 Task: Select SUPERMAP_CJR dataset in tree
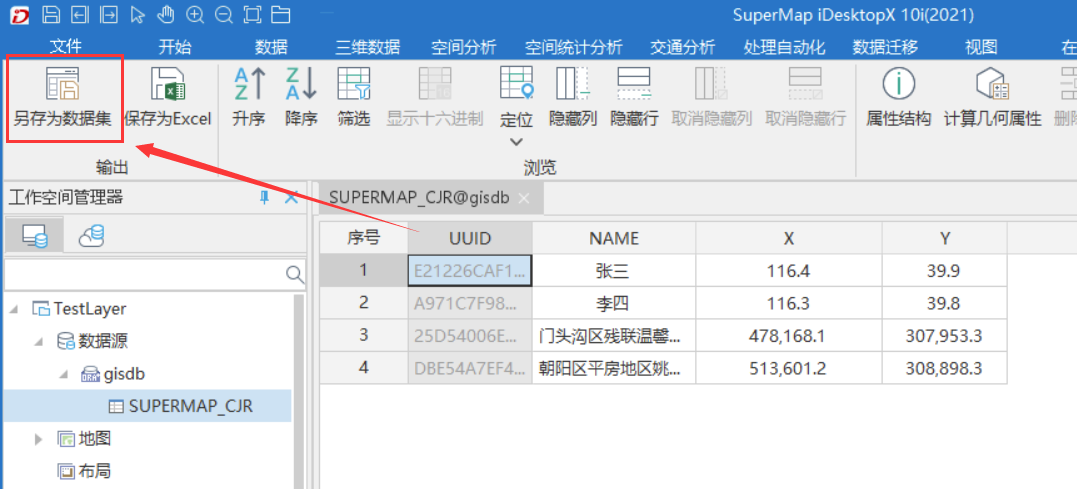tap(181, 406)
